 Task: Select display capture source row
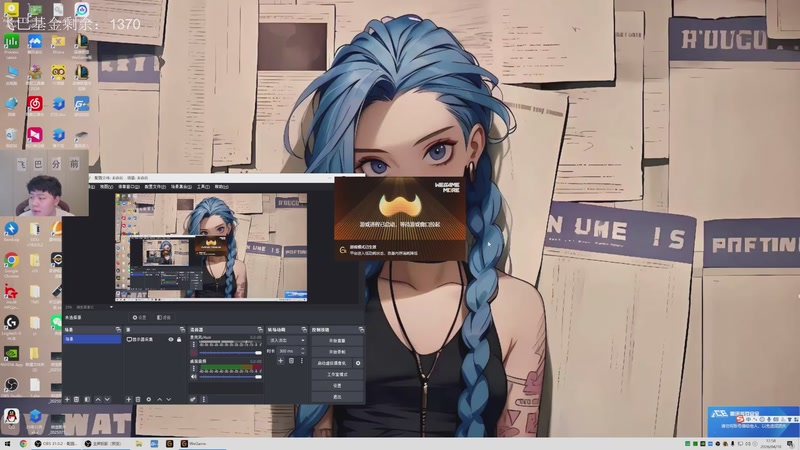tap(155, 339)
